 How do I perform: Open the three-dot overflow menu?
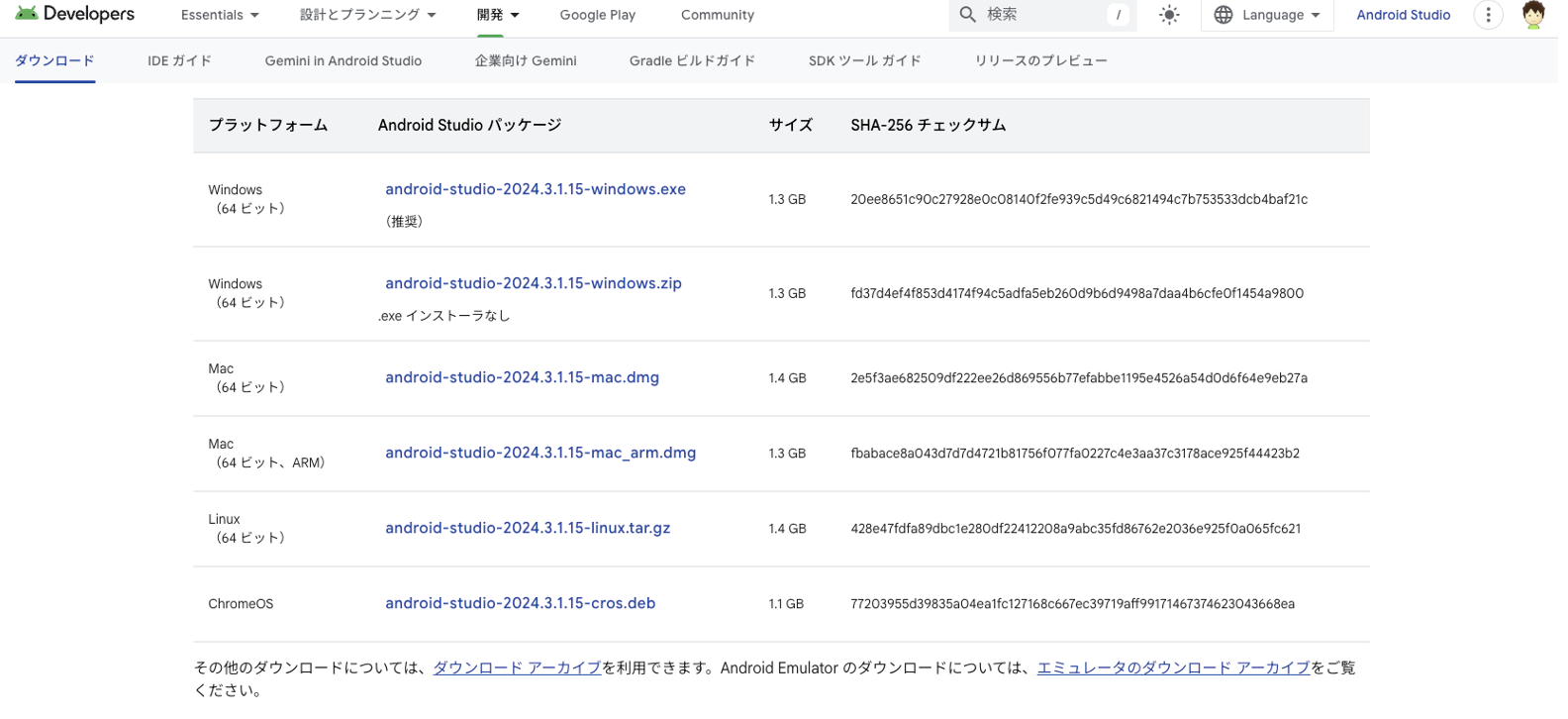point(1488,15)
